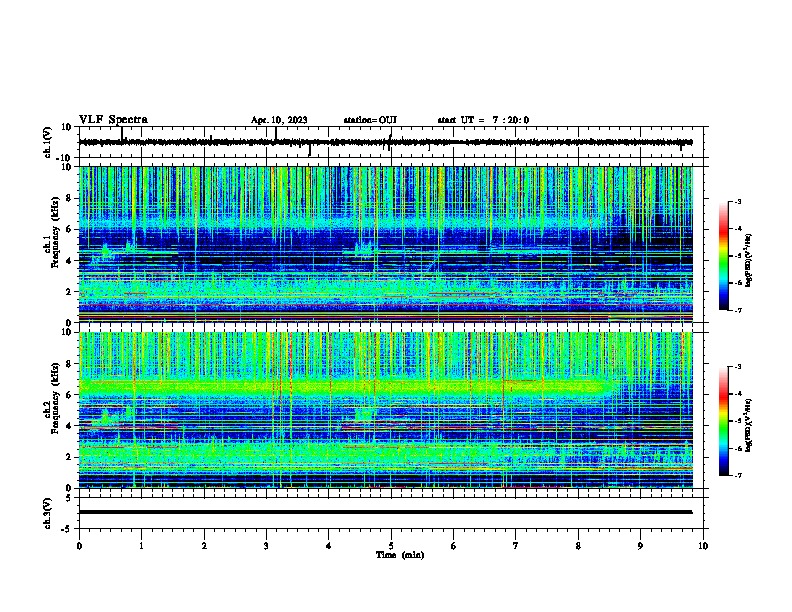Viewport: 792px width, 612px height.
Task: Click the ch.1(V) waveform axis label
Action: 47,142
